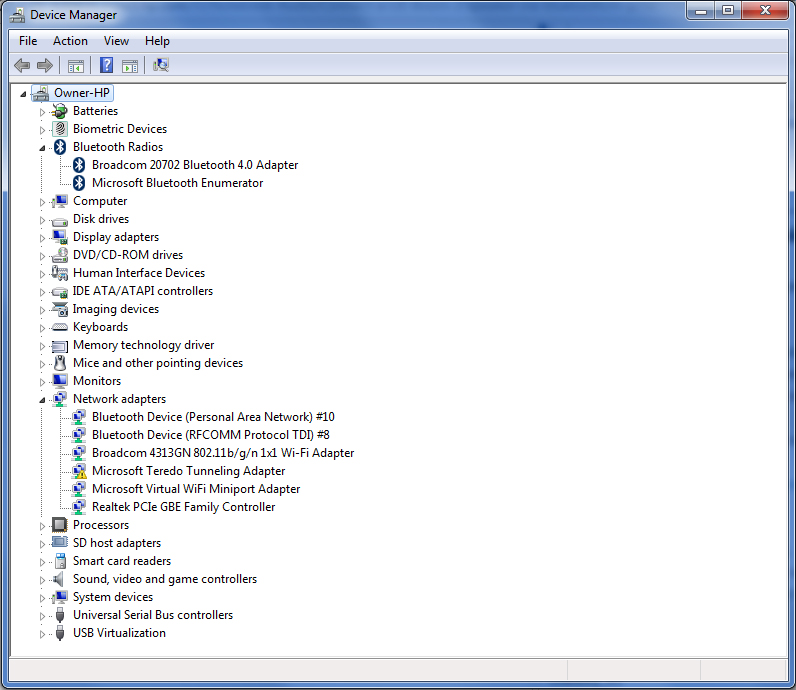Click the Realtek PCIe GBE controller icon
This screenshot has height=690, width=796.
(79, 507)
